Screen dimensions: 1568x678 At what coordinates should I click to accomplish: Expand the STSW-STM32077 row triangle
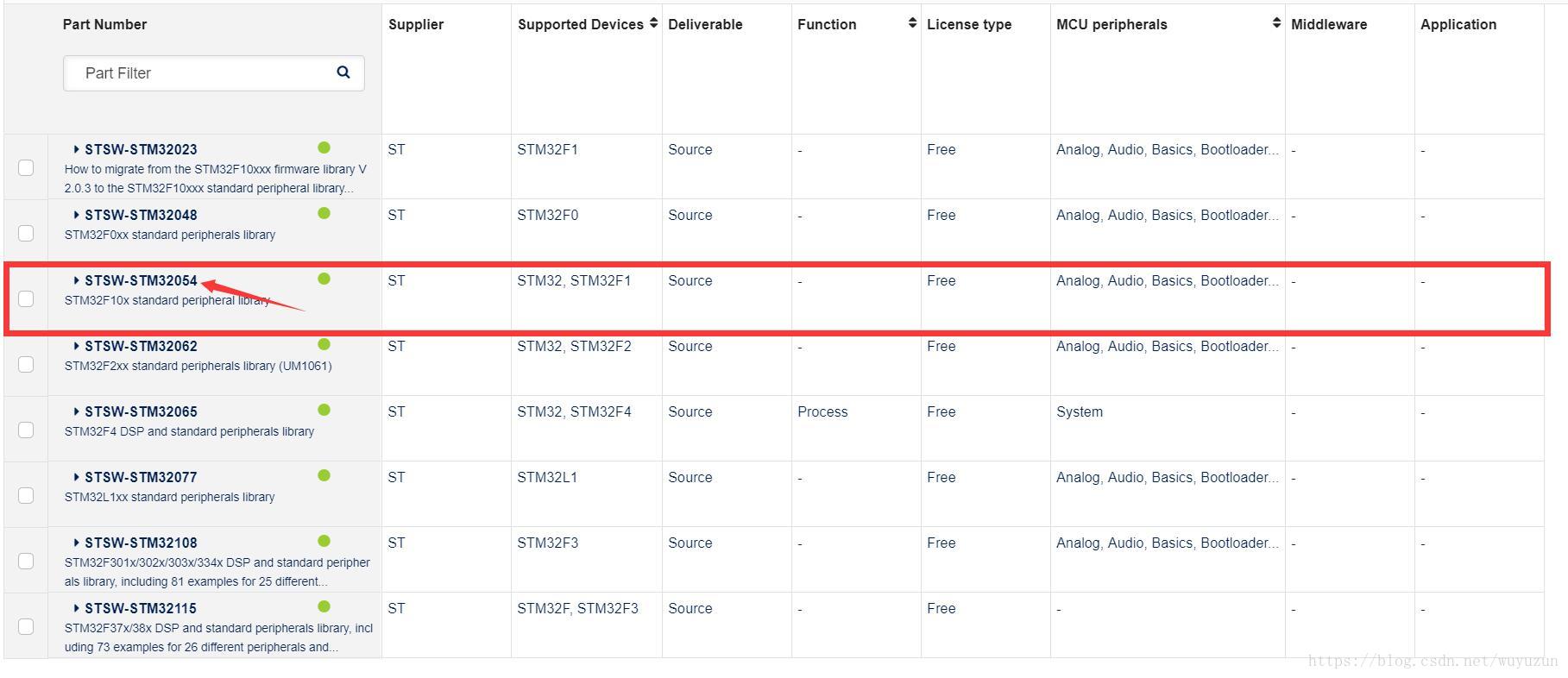click(x=76, y=477)
